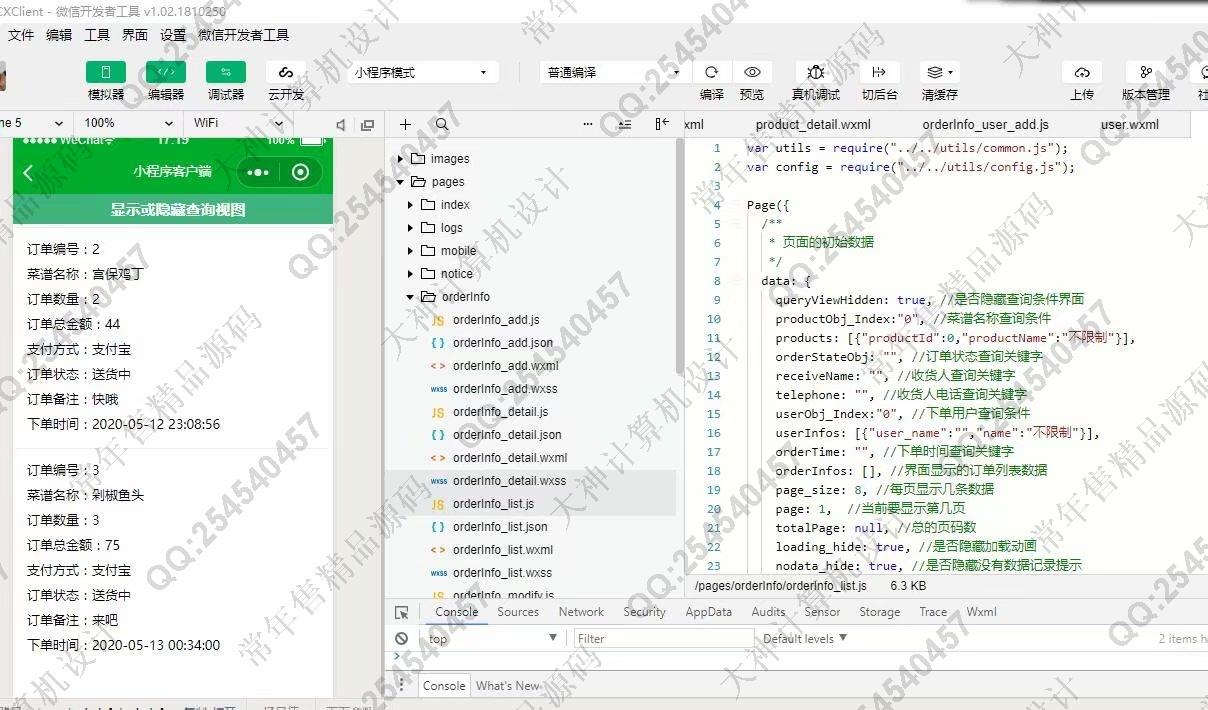Switch to the Network tab
Image resolution: width=1208 pixels, height=710 pixels.
coord(581,612)
